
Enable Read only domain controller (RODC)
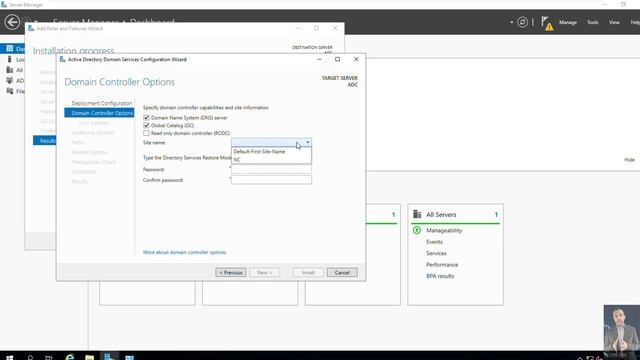[x=146, y=133]
